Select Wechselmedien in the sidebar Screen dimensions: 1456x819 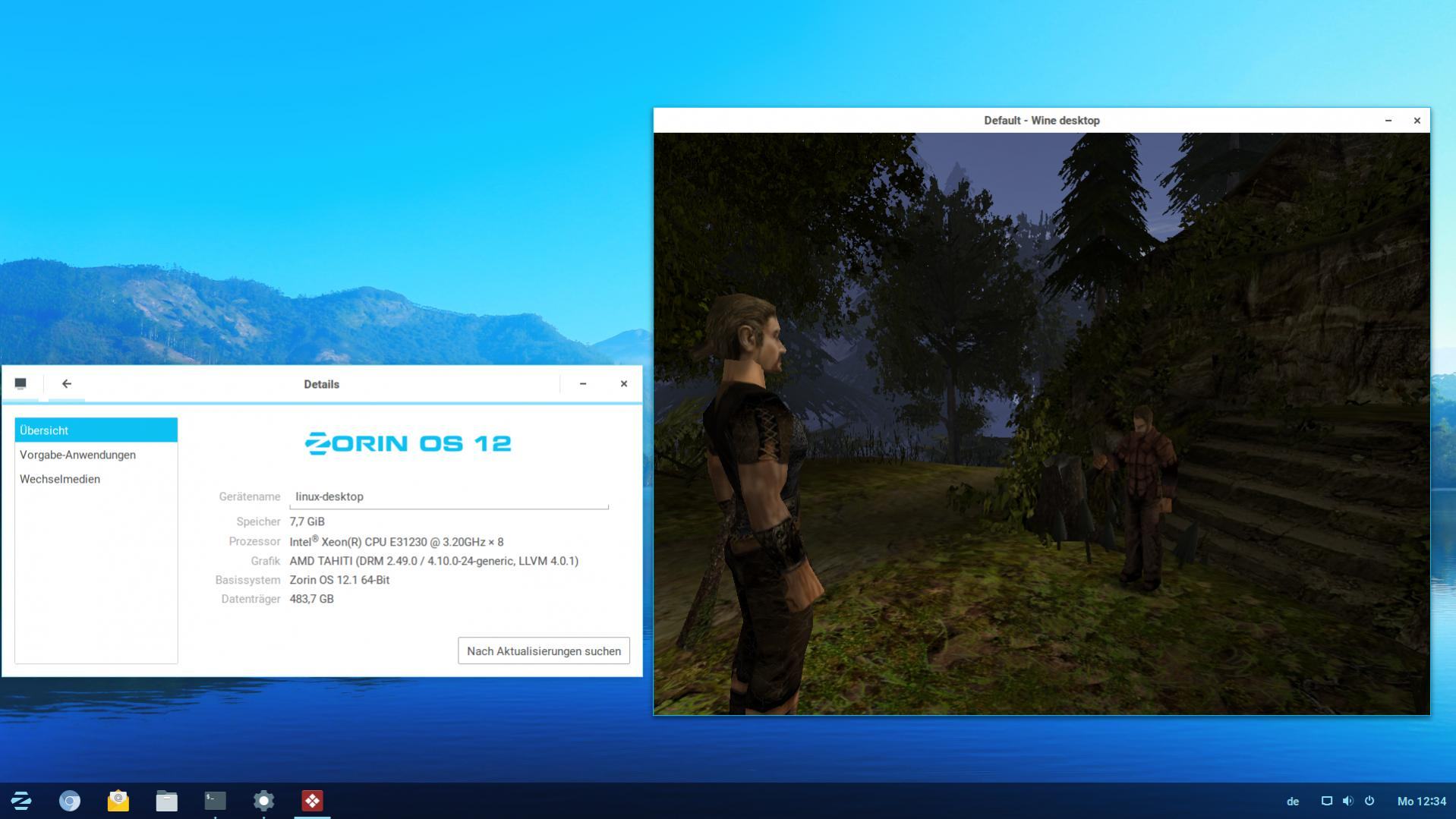click(x=96, y=479)
